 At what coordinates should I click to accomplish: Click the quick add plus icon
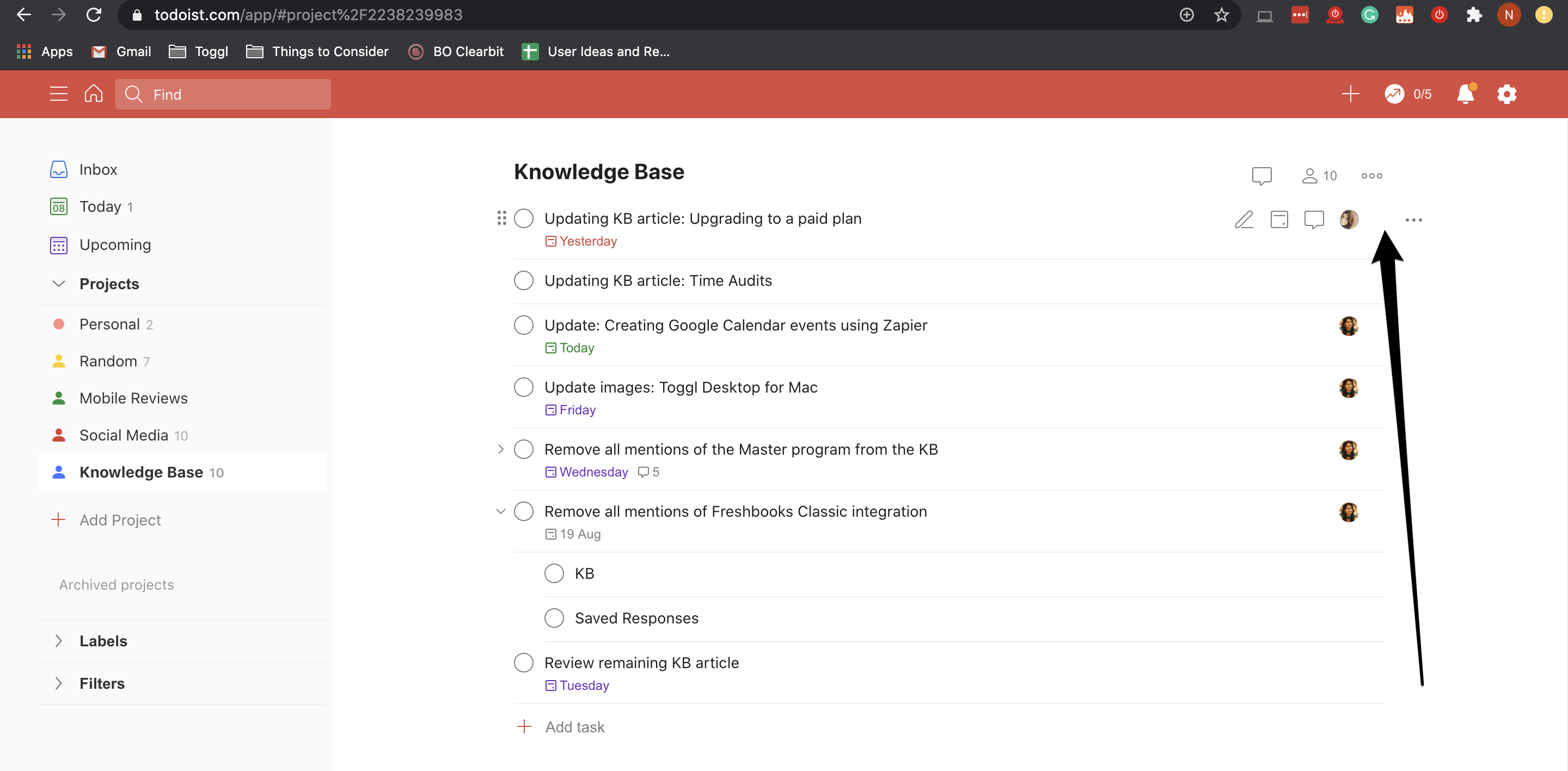1350,94
